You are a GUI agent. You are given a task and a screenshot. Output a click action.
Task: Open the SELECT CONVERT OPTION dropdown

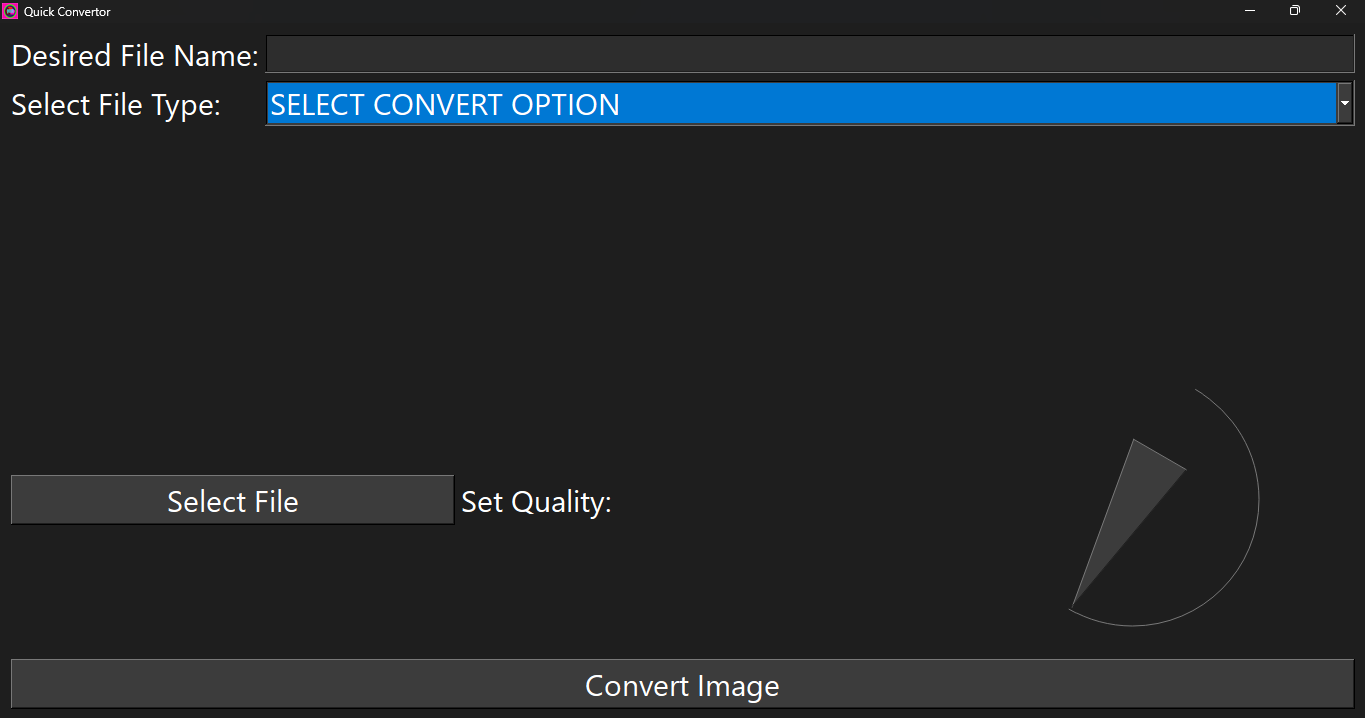coord(800,104)
